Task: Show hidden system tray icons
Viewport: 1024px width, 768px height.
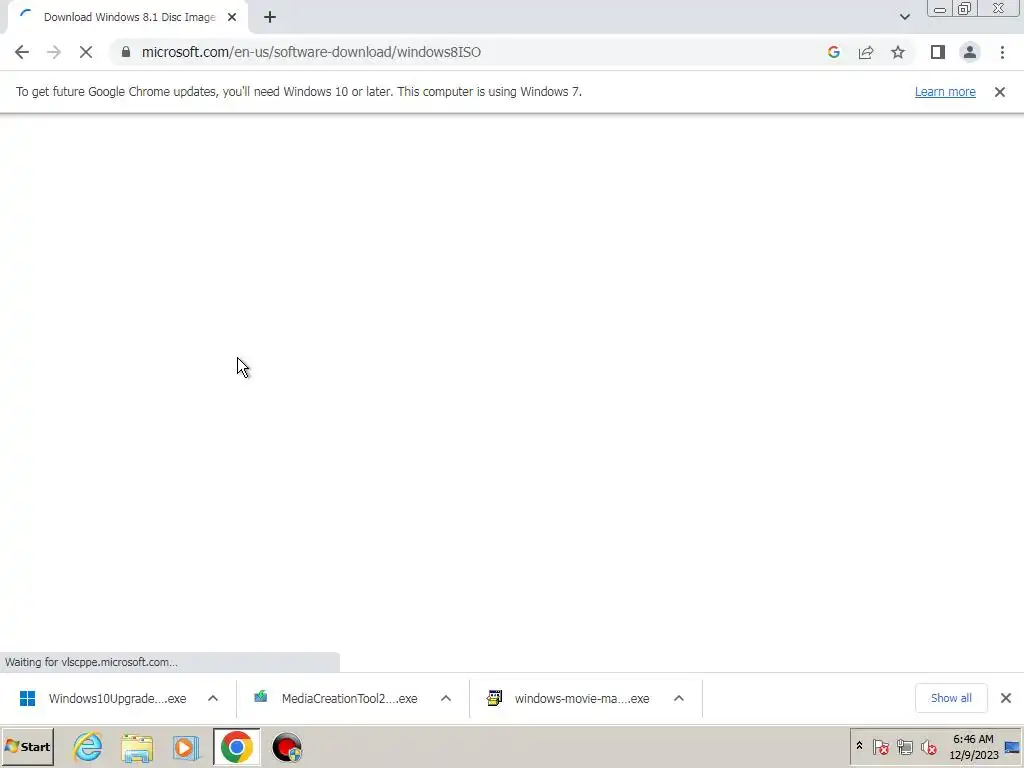Action: pos(859,746)
